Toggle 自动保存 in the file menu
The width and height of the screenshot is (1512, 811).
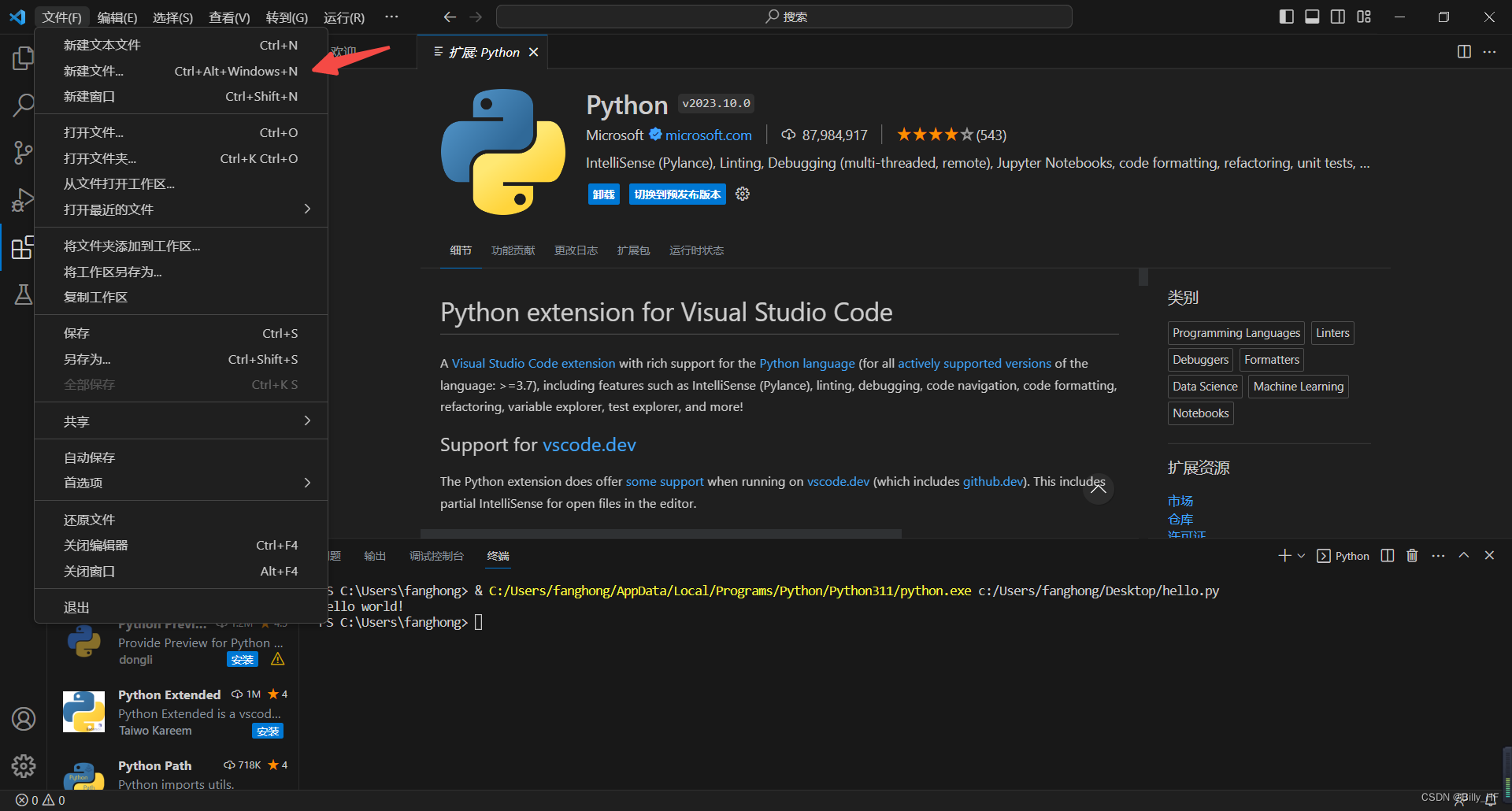(x=181, y=457)
